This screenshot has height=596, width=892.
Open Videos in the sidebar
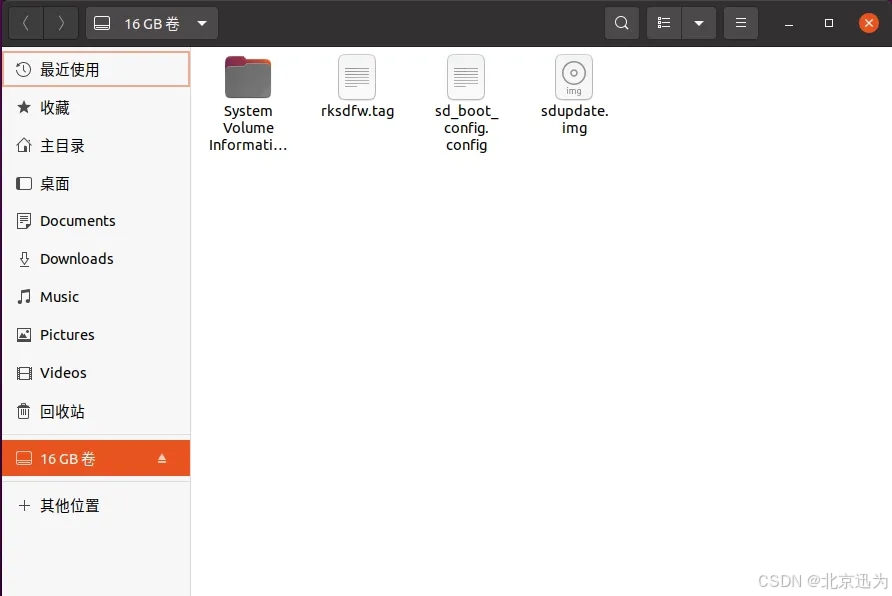[x=96, y=373]
